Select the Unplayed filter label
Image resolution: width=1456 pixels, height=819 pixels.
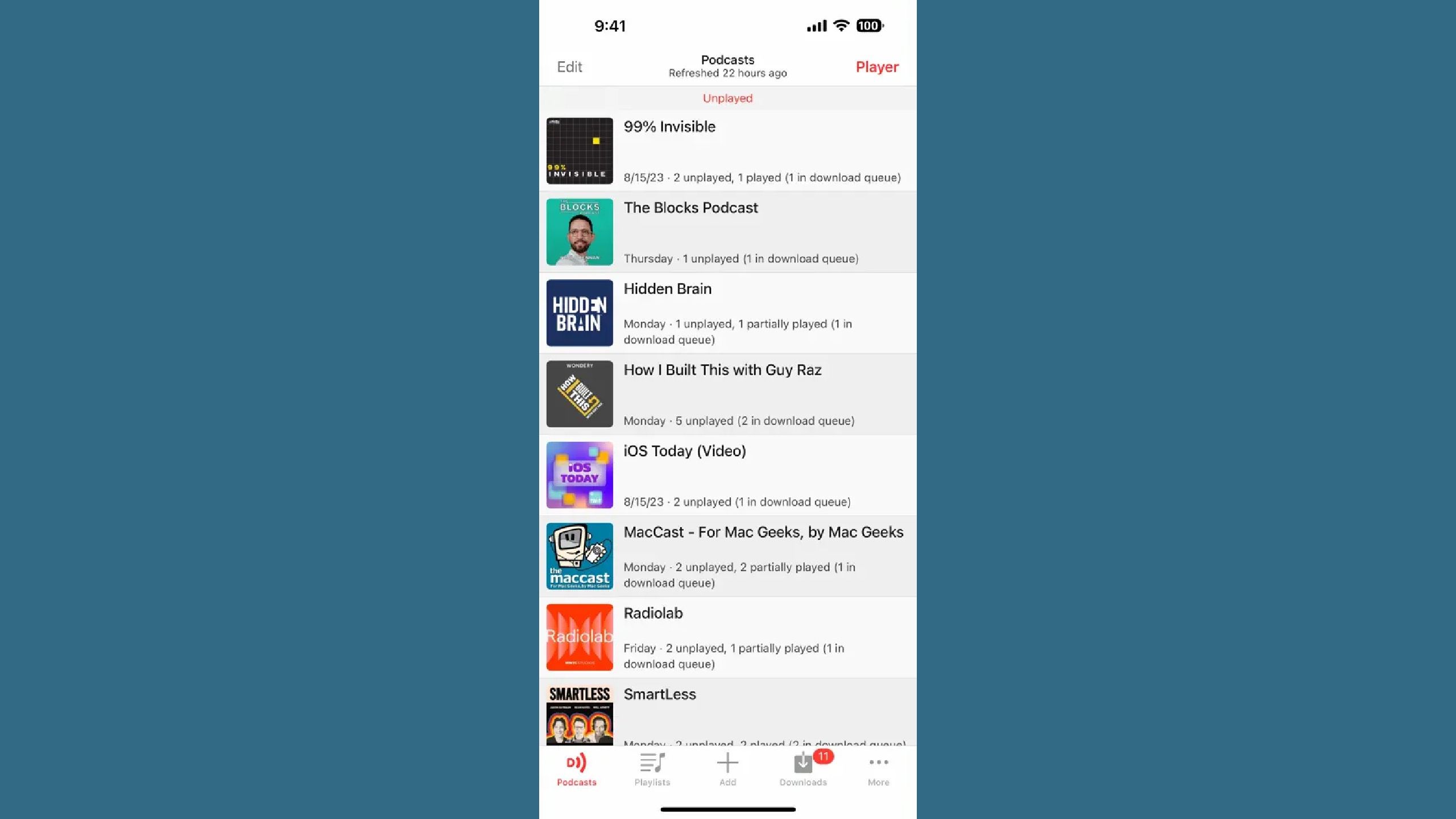pos(727,98)
